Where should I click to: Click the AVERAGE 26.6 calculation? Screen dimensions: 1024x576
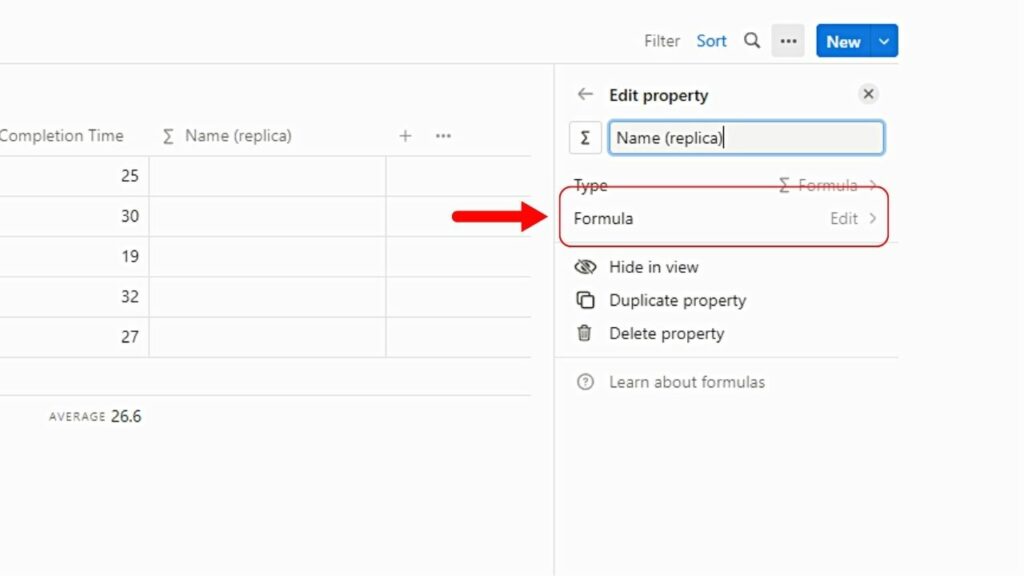pos(96,416)
